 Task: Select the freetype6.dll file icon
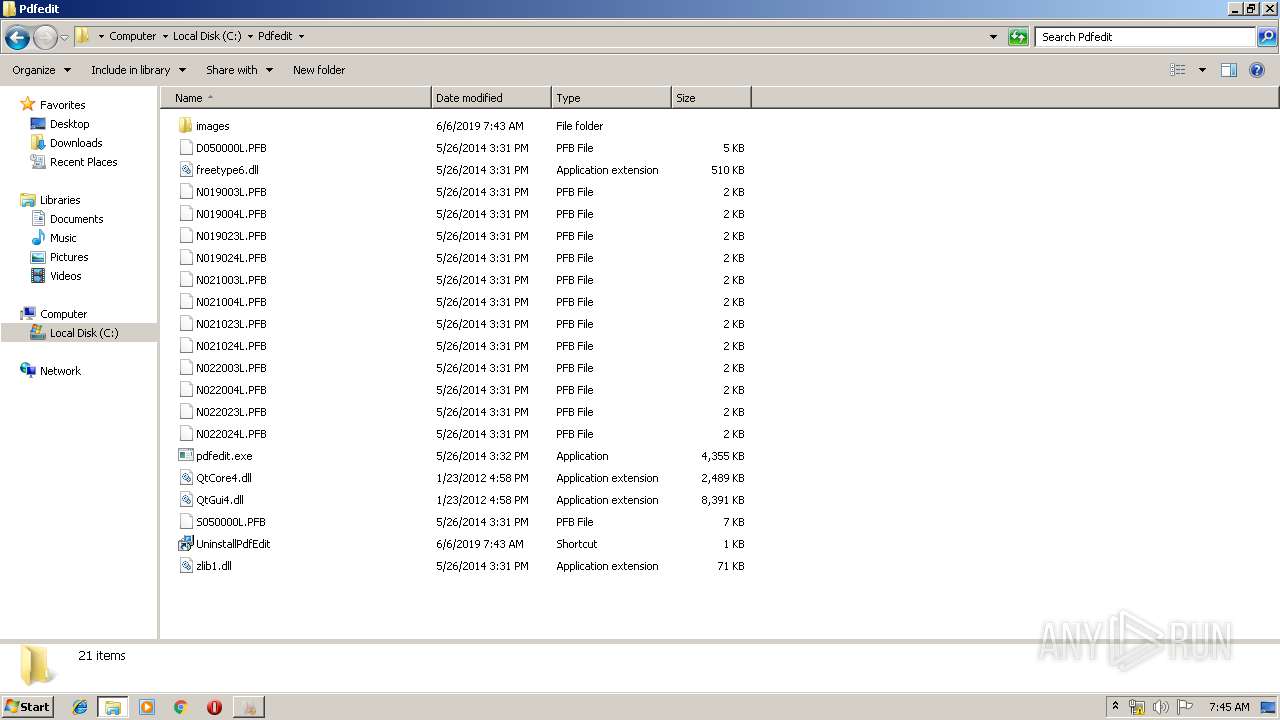185,170
